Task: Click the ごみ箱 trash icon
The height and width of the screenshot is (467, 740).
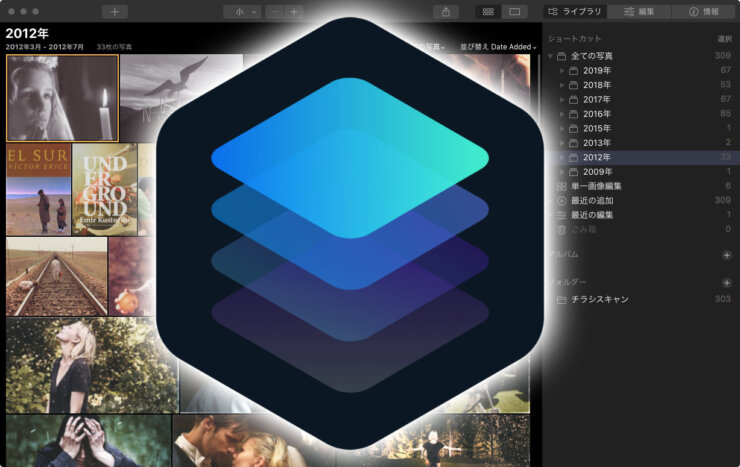Action: pos(562,230)
